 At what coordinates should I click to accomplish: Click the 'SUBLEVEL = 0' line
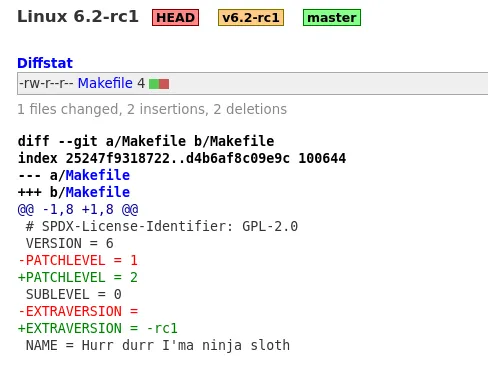pyautogui.click(x=74, y=295)
